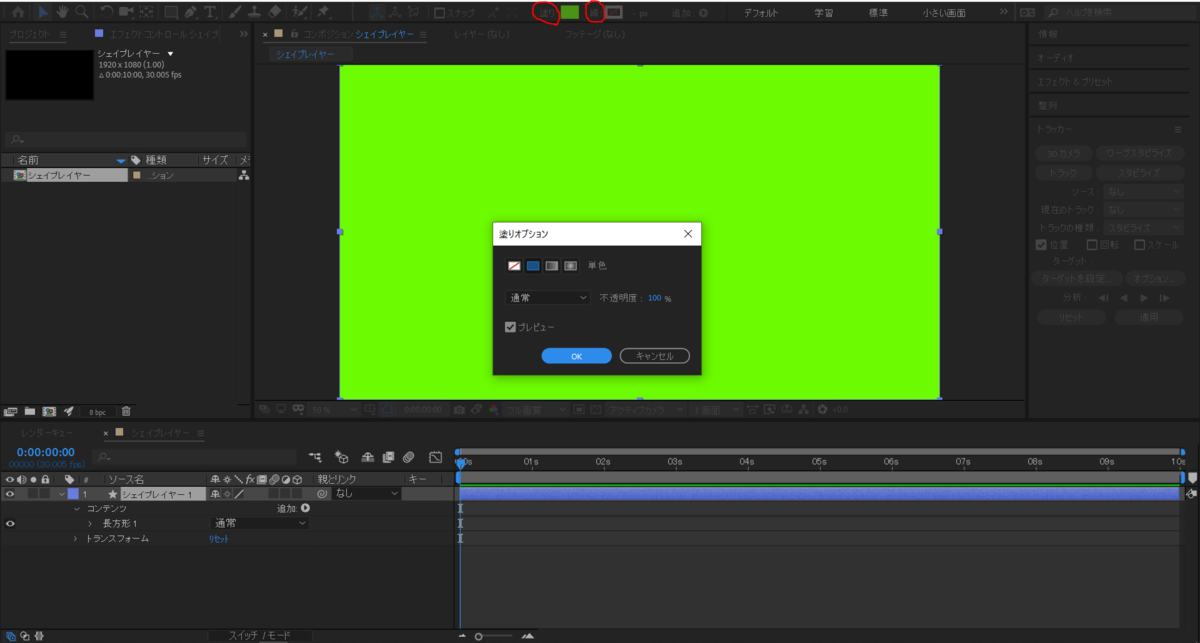Image resolution: width=1200 pixels, height=643 pixels.
Task: Open the レンダーキュー tab
Action: (46, 433)
